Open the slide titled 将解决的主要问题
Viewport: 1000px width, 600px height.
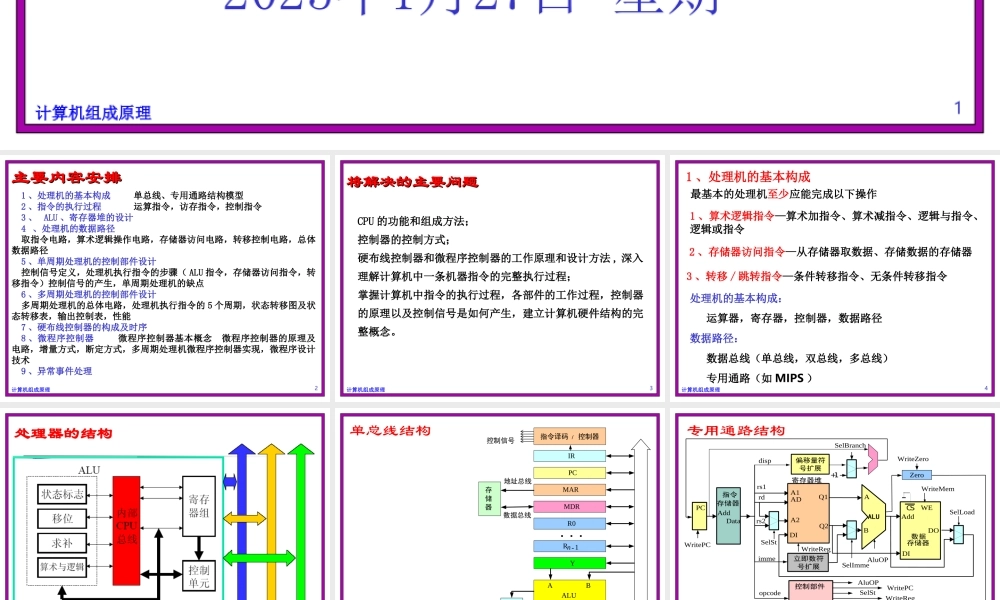499,278
